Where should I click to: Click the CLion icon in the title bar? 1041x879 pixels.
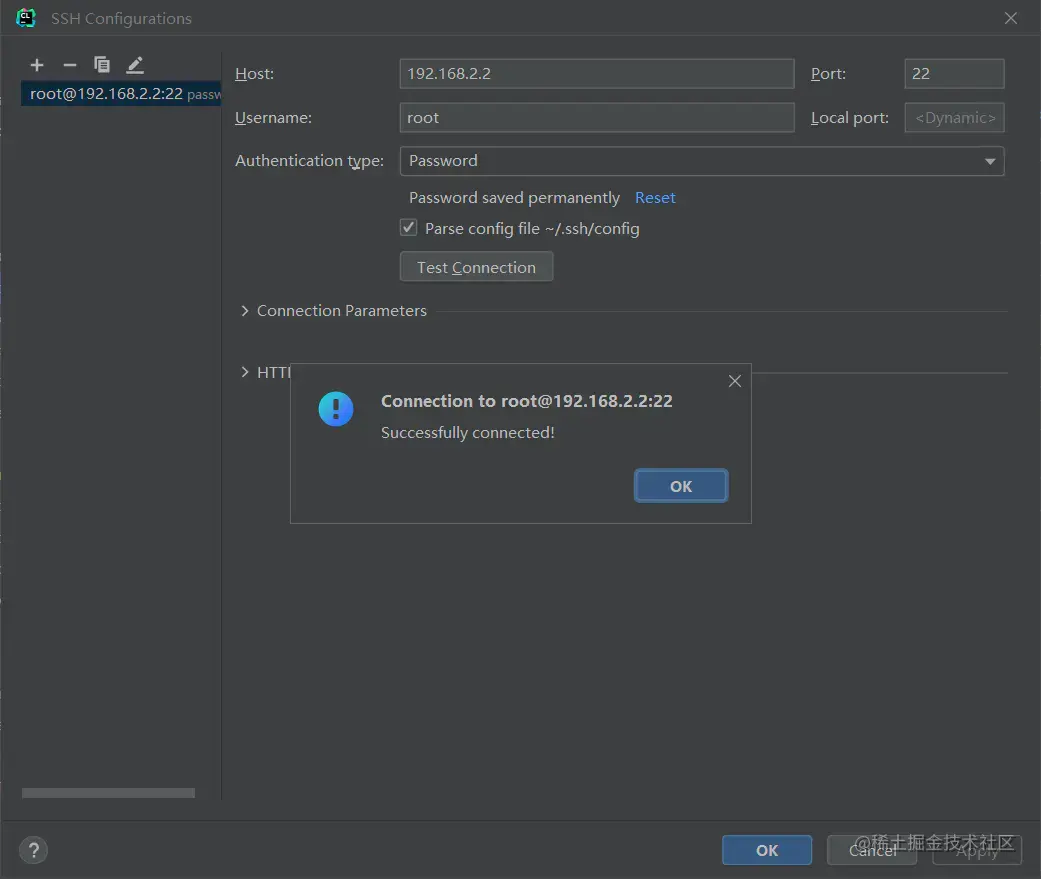point(26,18)
